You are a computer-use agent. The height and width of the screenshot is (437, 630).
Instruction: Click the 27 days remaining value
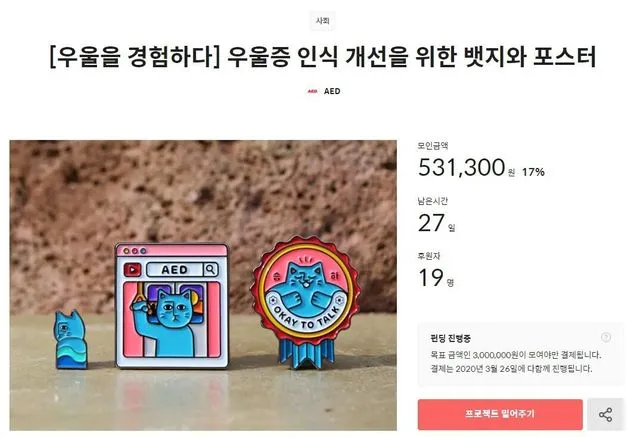[431, 223]
